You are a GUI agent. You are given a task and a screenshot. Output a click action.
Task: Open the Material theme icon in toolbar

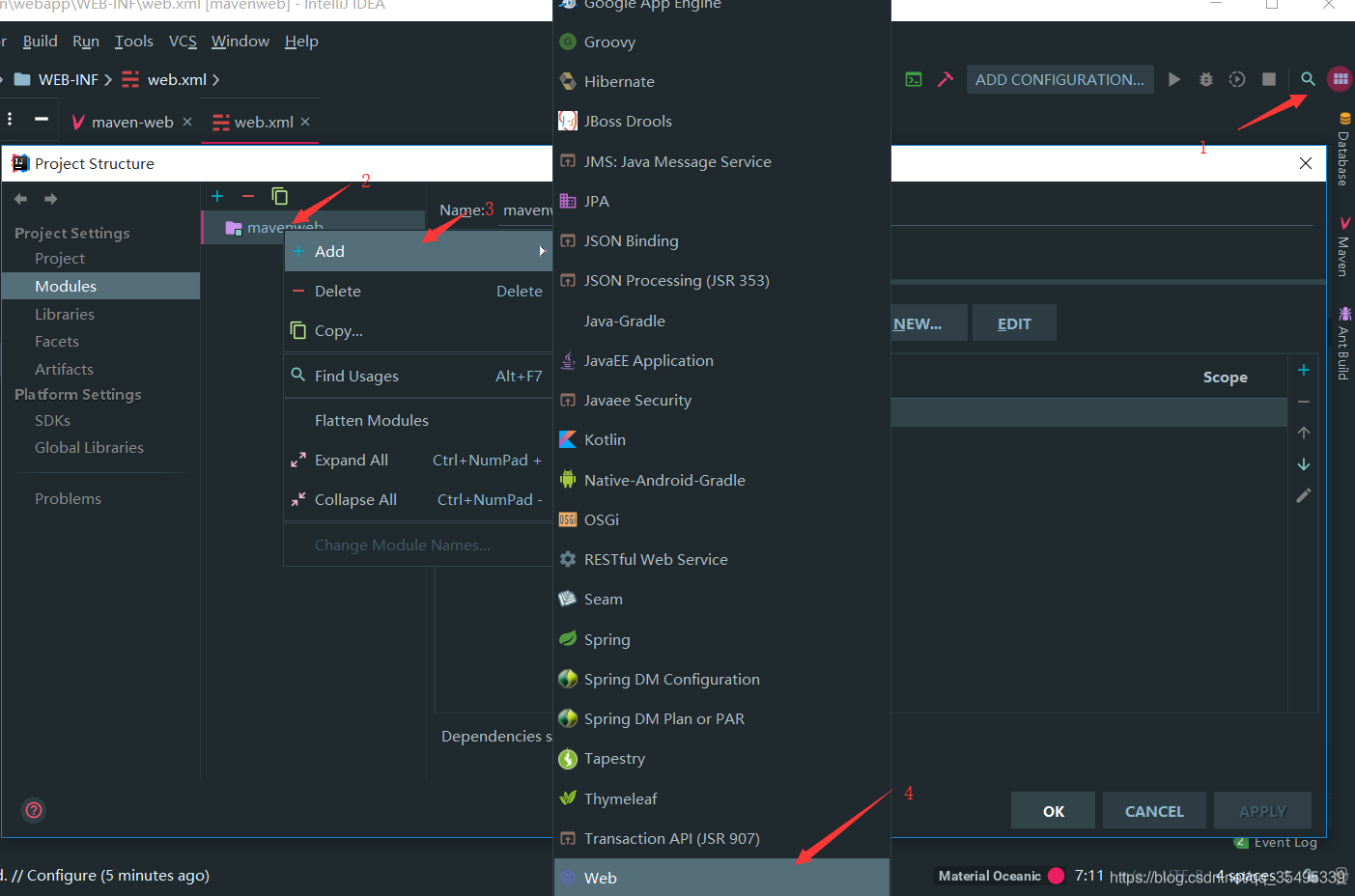1340,79
